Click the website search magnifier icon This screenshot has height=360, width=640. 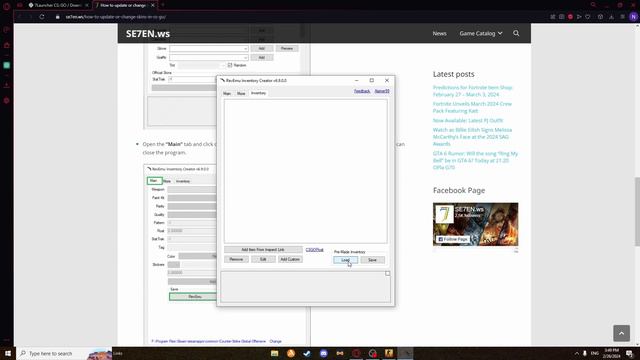(x=516, y=33)
